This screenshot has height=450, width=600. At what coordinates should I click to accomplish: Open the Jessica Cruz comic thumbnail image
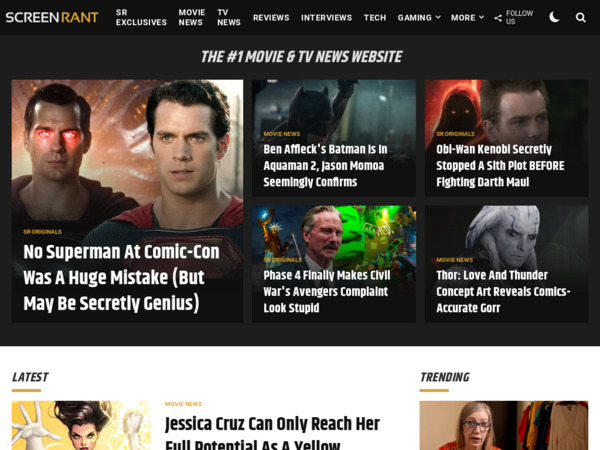point(81,426)
